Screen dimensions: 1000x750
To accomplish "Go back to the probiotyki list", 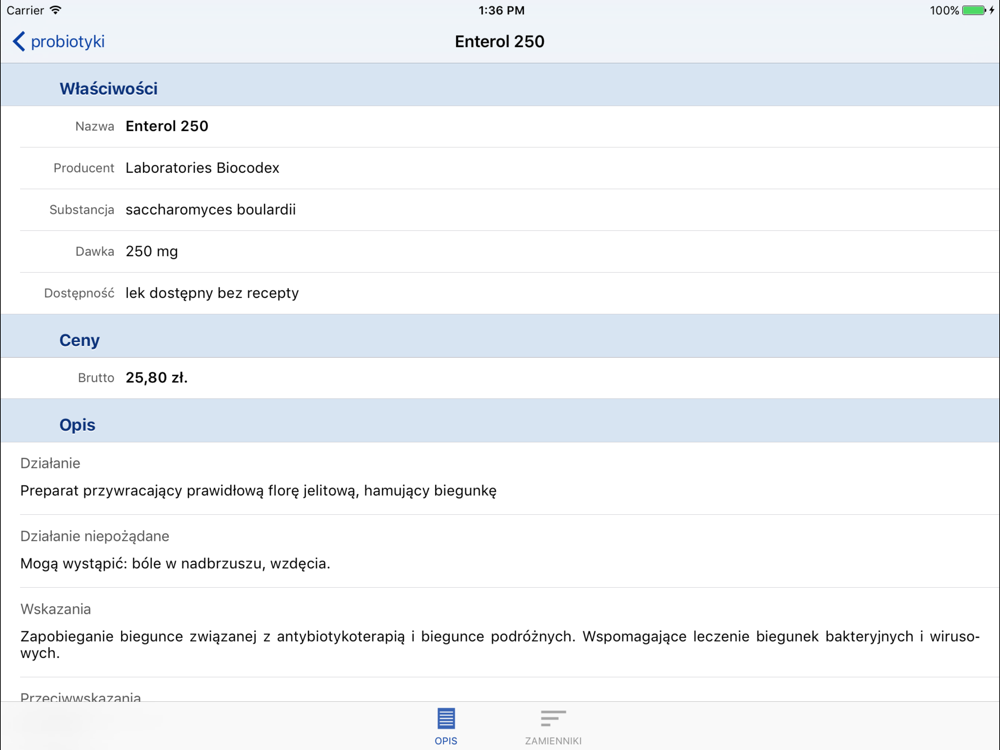I will (x=58, y=41).
